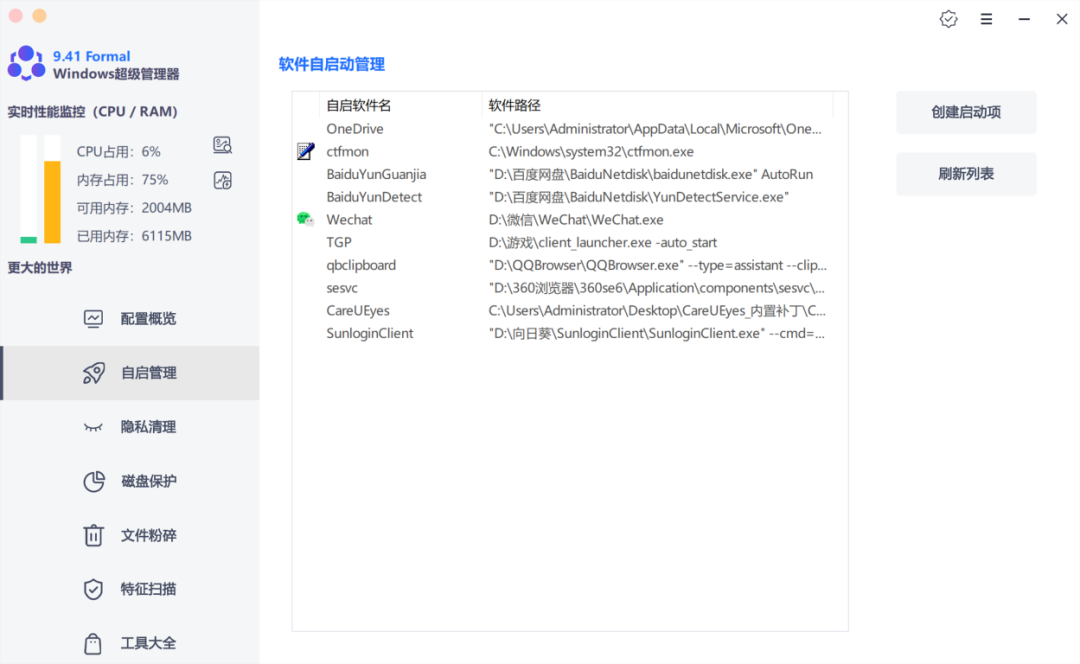Sort by 自启软件名 column header
Screen dimensions: 1080x664
400,105
